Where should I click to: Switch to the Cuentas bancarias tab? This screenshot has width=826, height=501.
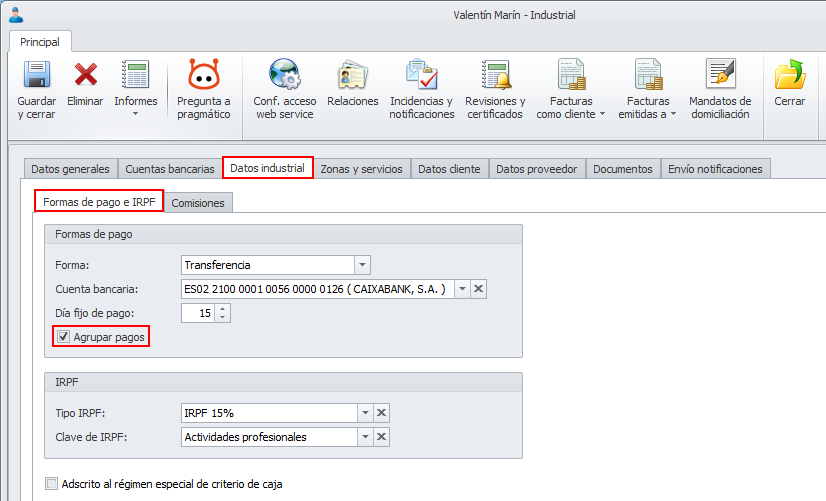click(170, 169)
